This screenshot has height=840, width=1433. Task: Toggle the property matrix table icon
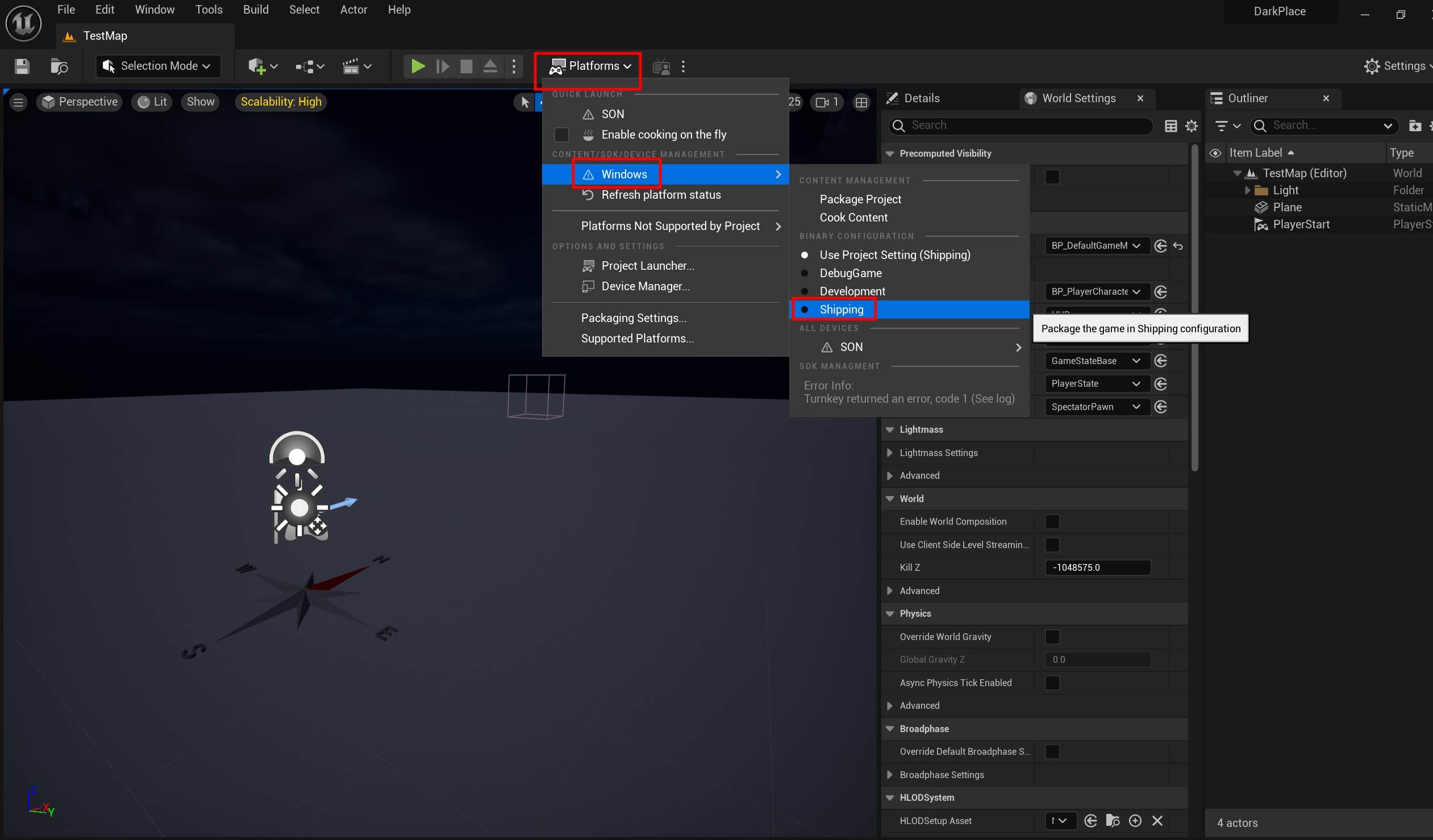(x=1171, y=126)
